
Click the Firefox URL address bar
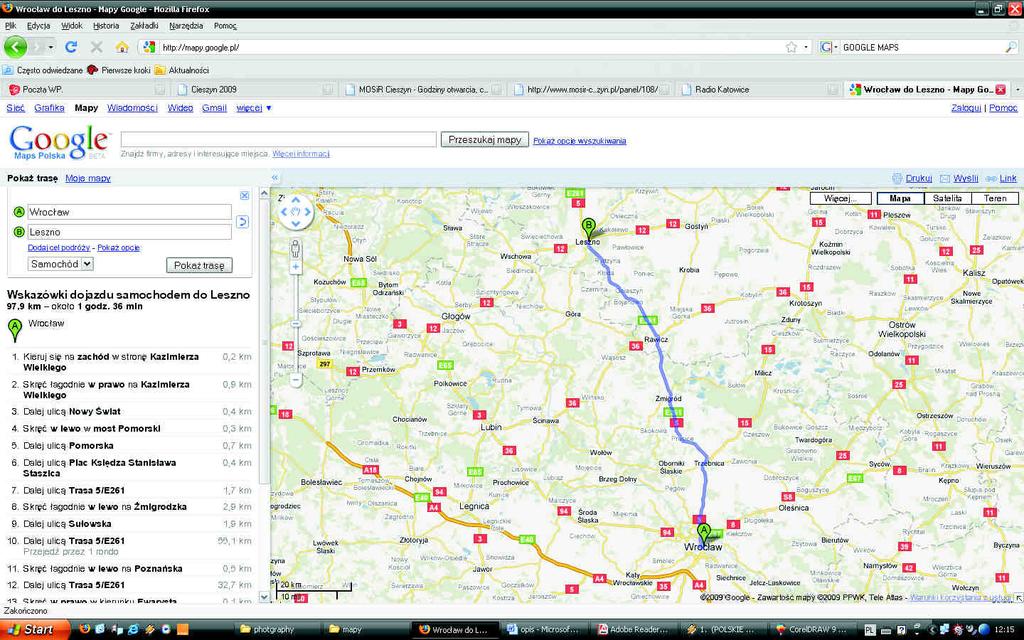470,47
